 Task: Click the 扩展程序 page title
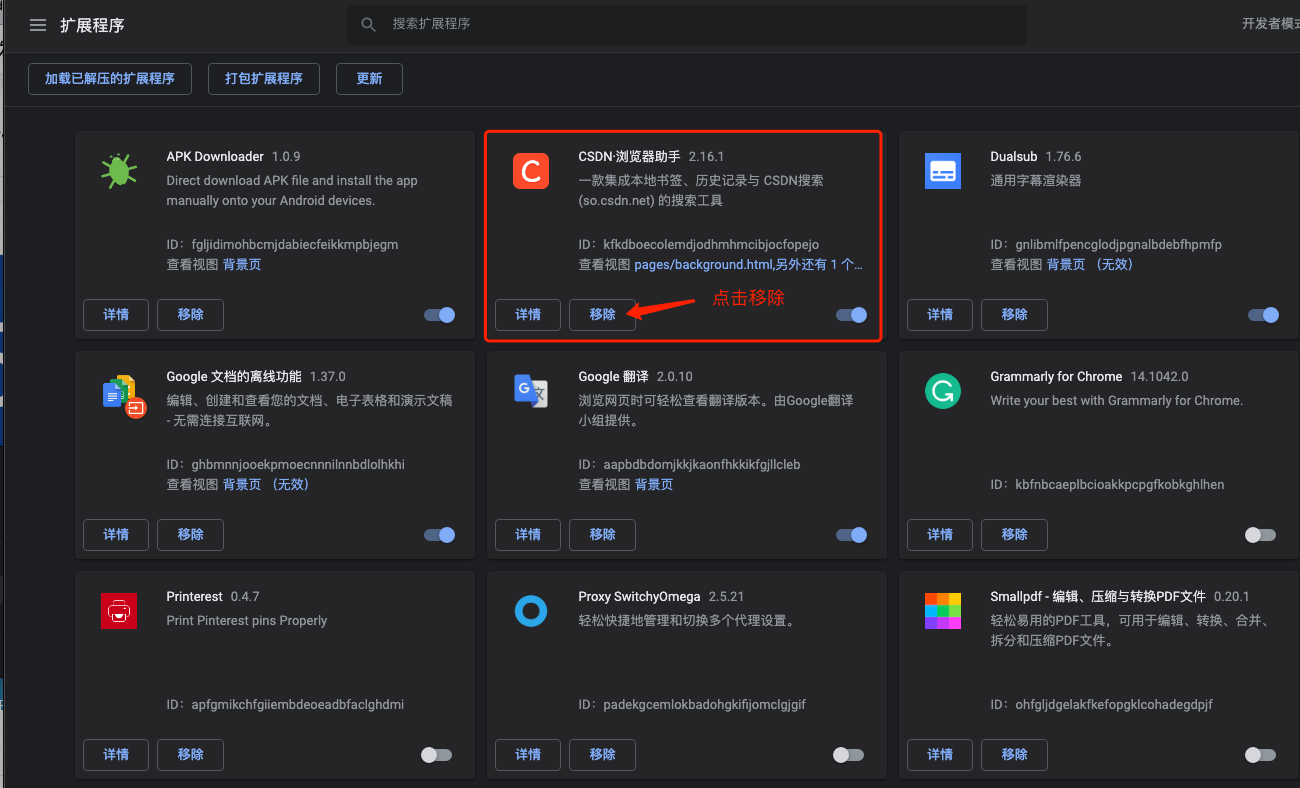pyautogui.click(x=92, y=25)
